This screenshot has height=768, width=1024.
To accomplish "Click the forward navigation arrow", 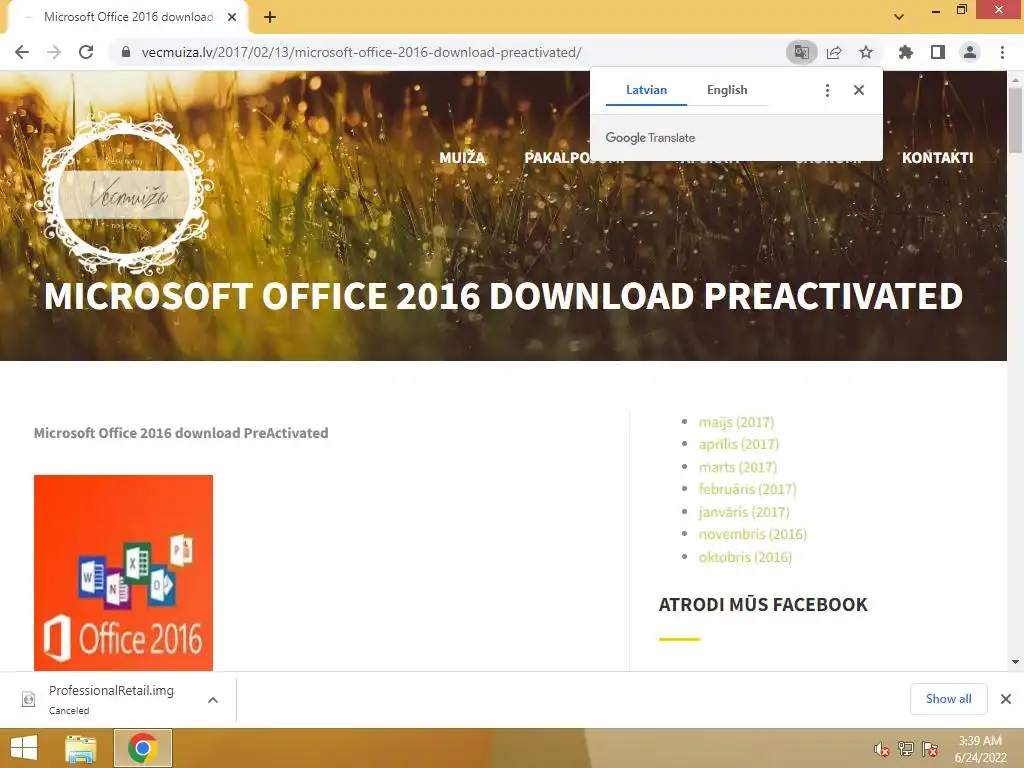I will pos(54,52).
